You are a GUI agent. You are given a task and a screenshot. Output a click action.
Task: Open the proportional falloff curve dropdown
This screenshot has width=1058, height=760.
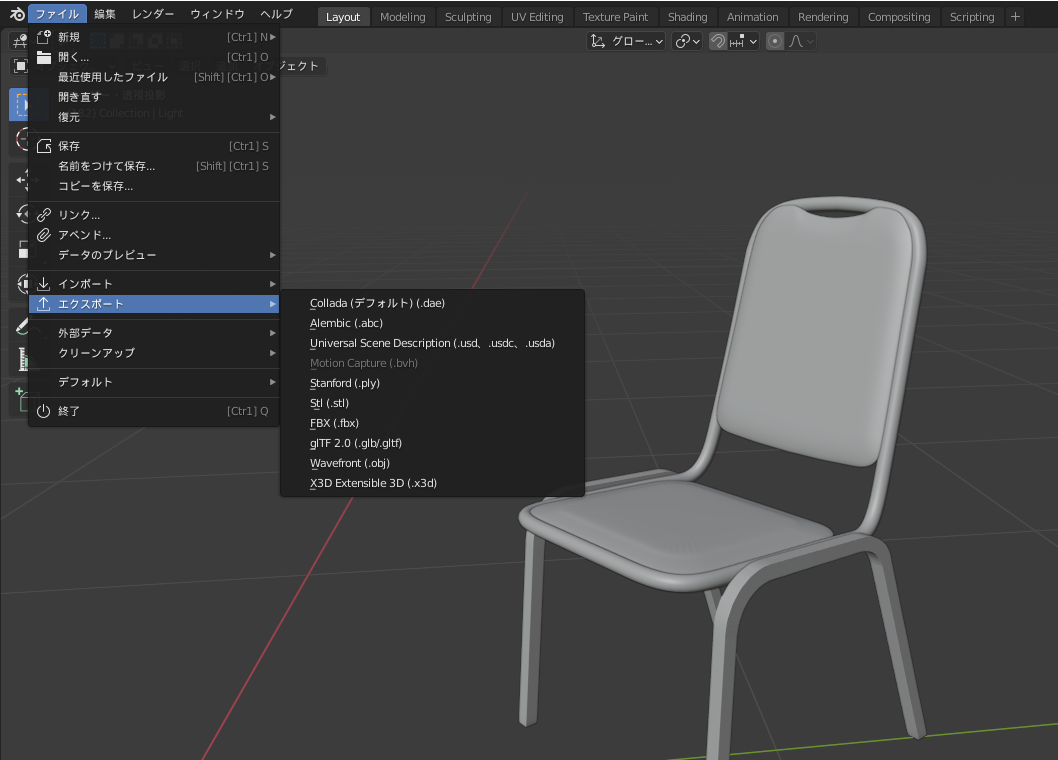click(801, 41)
